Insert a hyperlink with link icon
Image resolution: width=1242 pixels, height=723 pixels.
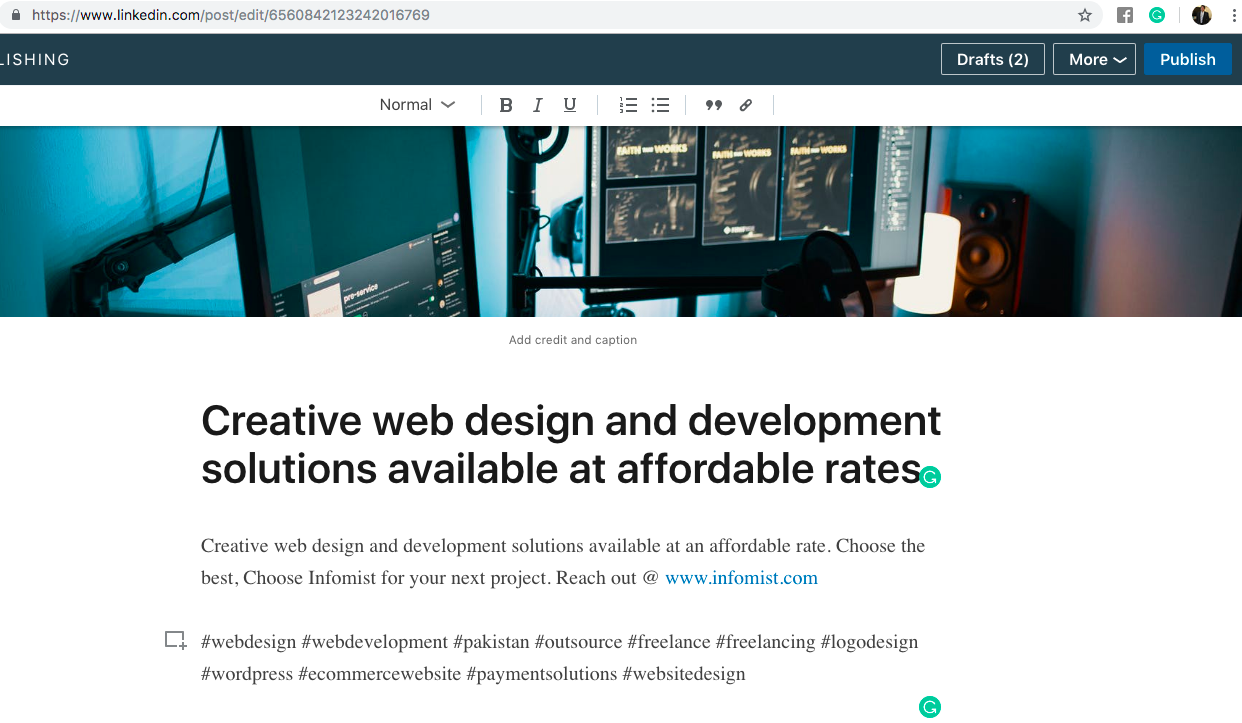point(746,105)
